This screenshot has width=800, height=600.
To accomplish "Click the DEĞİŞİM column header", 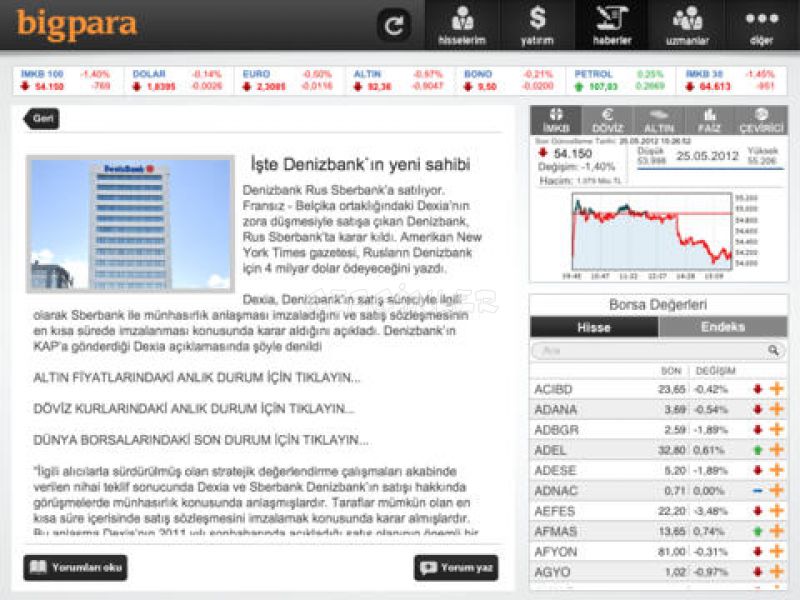I will (715, 371).
